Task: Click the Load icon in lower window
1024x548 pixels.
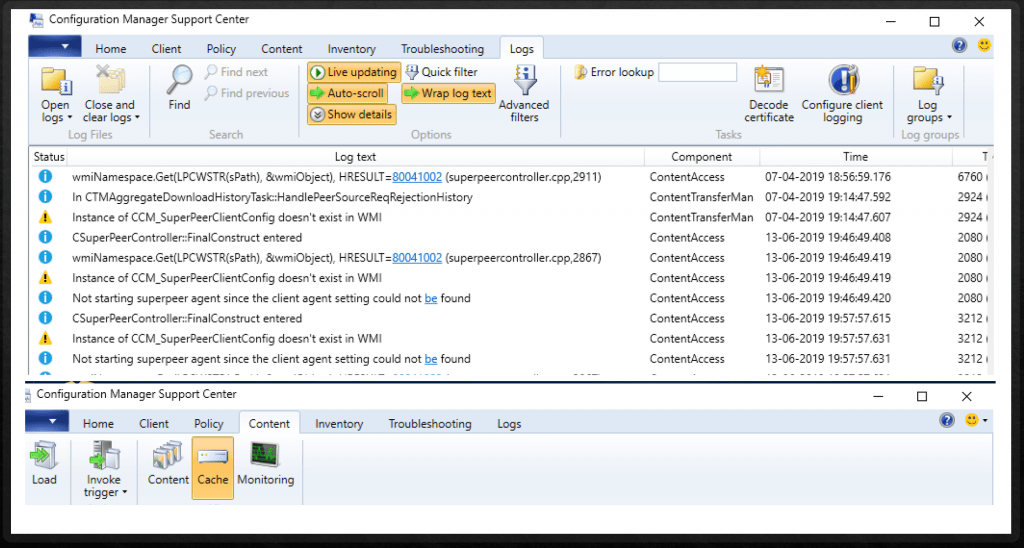Action: coord(44,463)
